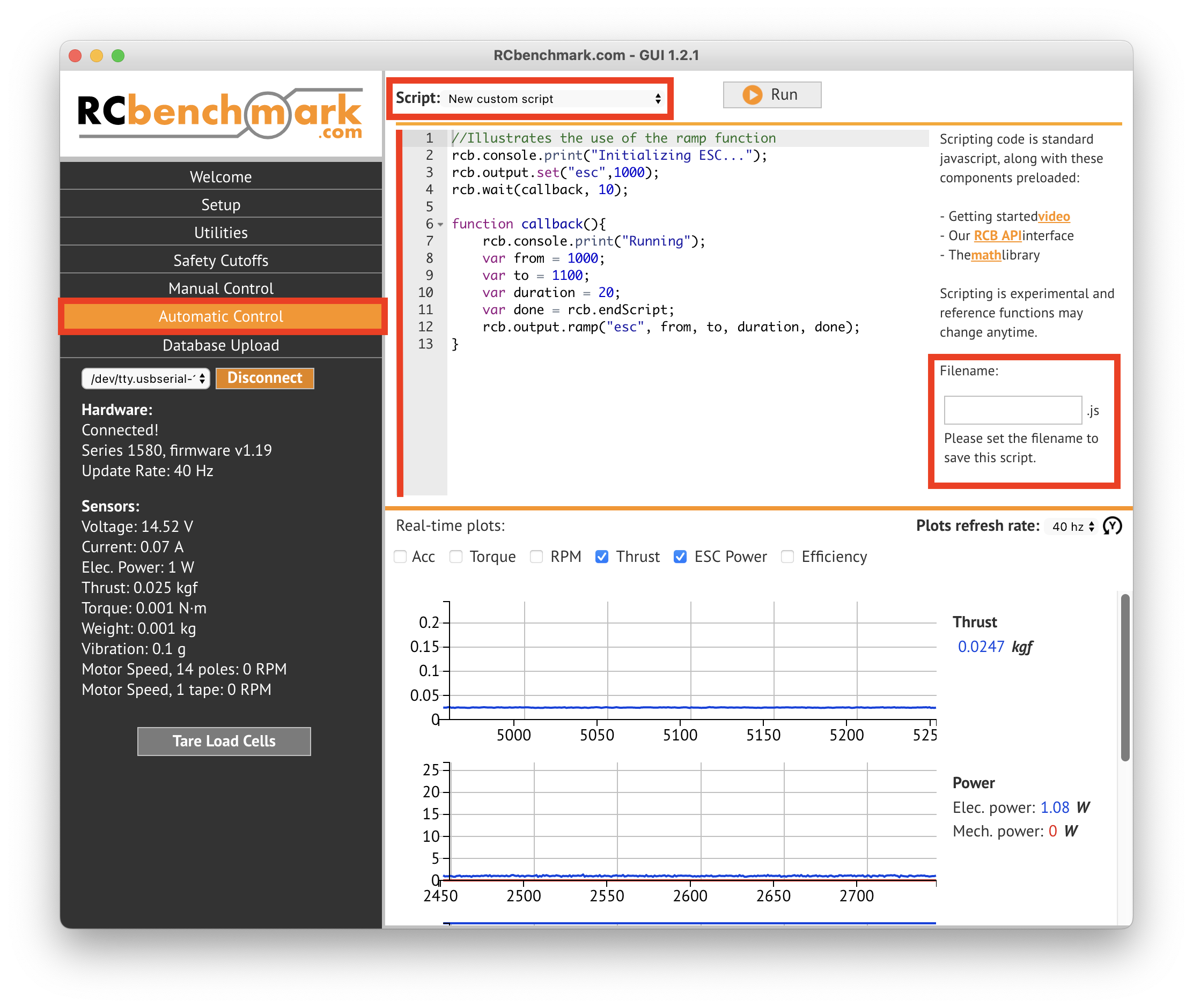The width and height of the screenshot is (1193, 1008).
Task: Turn on the Efficiency plot checkbox
Action: [787, 557]
